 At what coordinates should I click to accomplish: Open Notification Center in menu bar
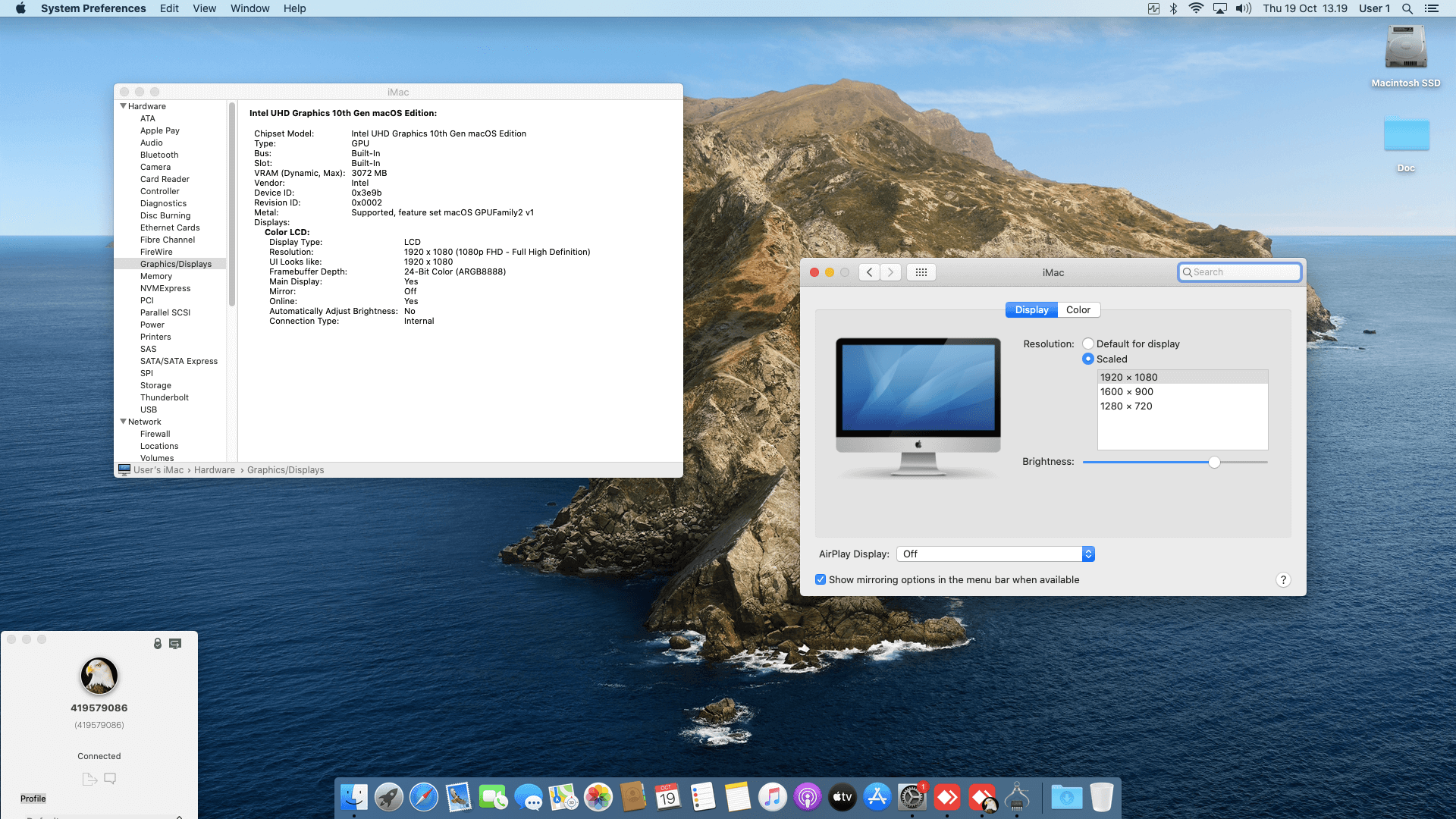[x=1432, y=8]
